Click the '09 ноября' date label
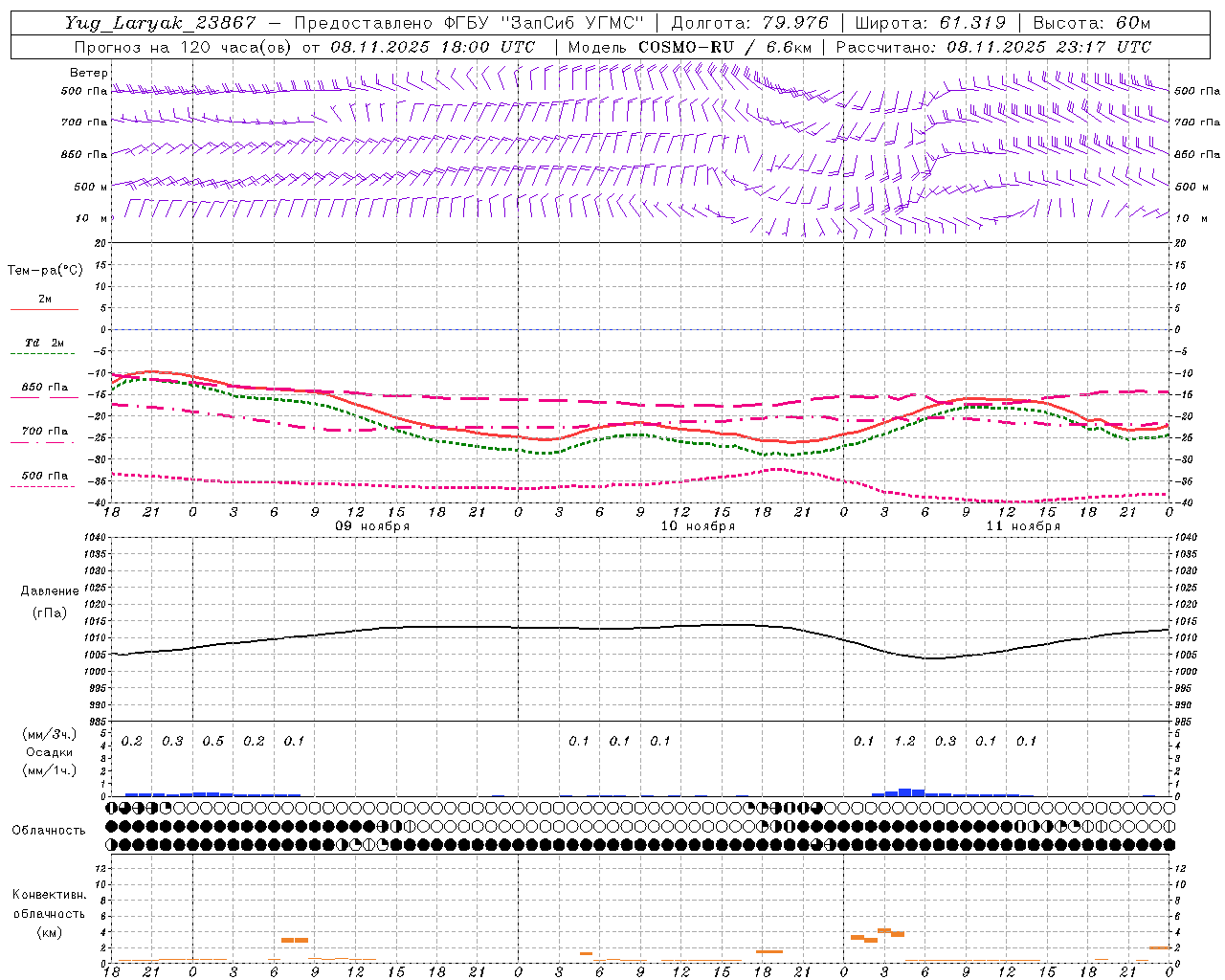 click(372, 526)
